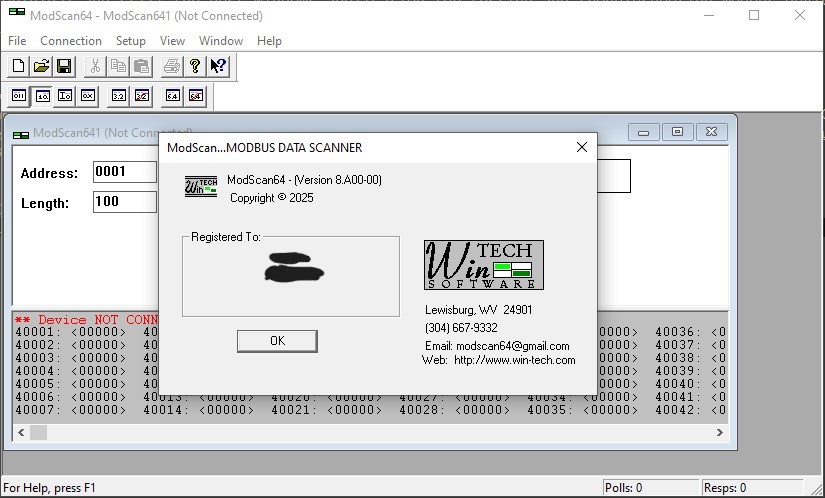The image size is (825, 498).
Task: Close the ModScan641 child window
Action: [711, 132]
